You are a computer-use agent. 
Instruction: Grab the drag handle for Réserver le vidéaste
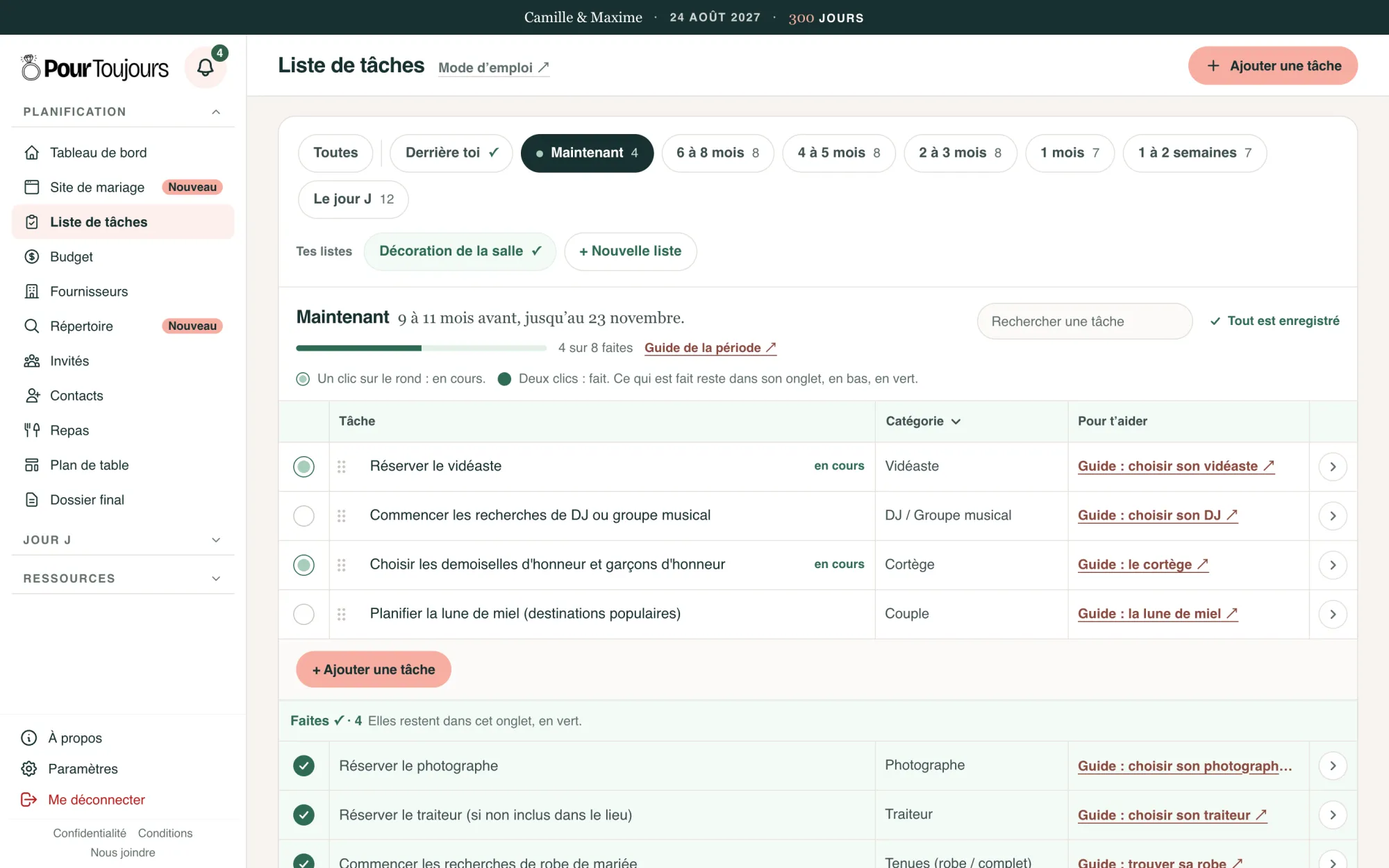(342, 467)
